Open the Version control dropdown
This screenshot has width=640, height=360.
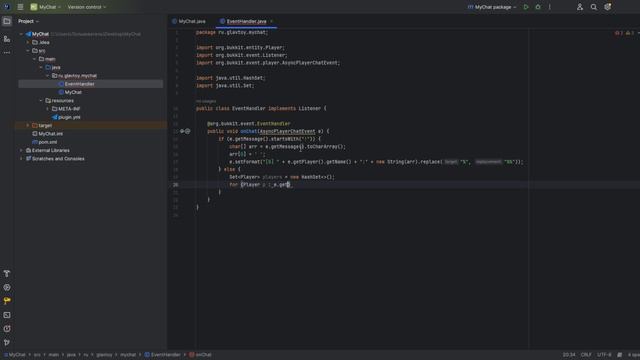click(87, 7)
